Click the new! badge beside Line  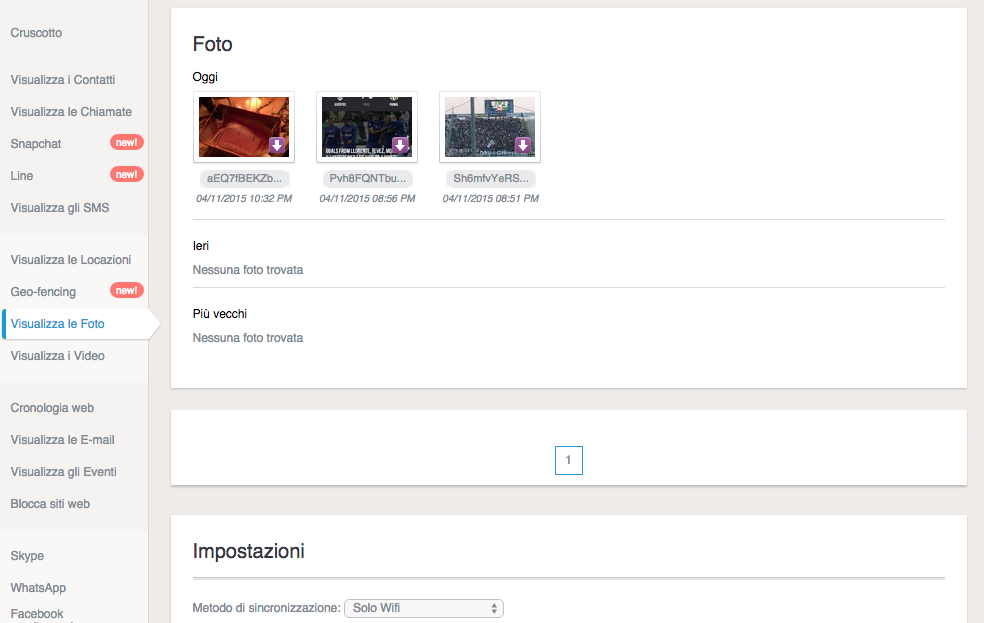(x=127, y=175)
